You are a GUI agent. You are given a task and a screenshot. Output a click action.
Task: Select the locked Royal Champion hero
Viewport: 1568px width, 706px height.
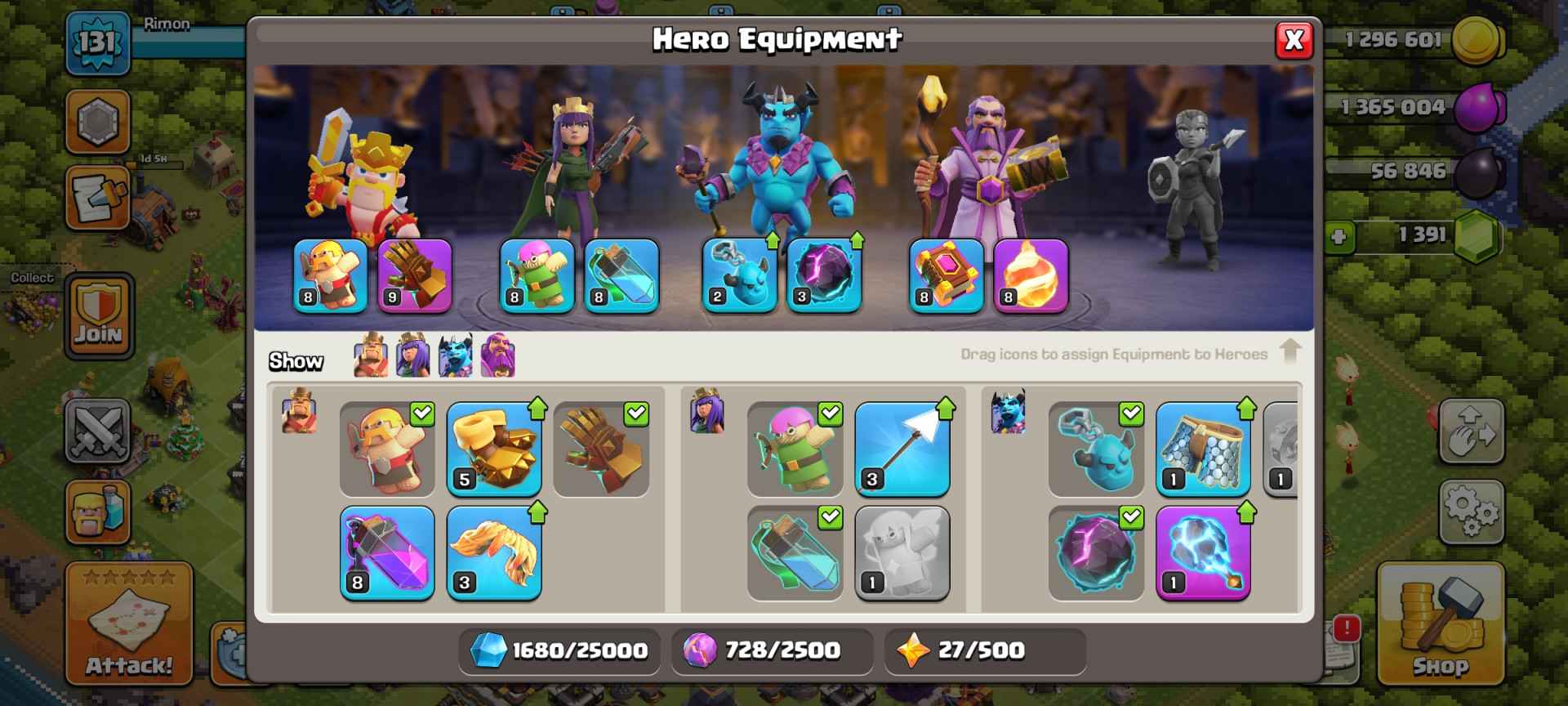pyautogui.click(x=1195, y=188)
